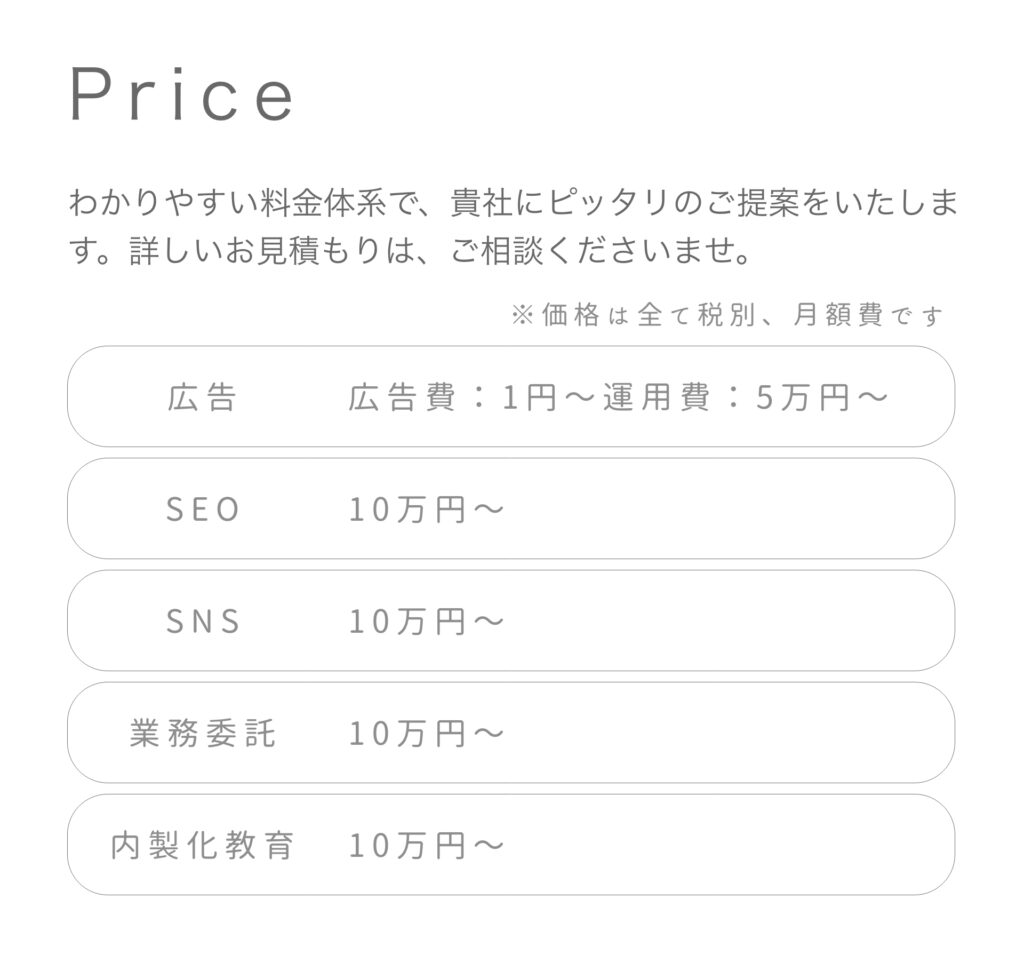Select the SNS pricing row
1024x979 pixels.
511,620
